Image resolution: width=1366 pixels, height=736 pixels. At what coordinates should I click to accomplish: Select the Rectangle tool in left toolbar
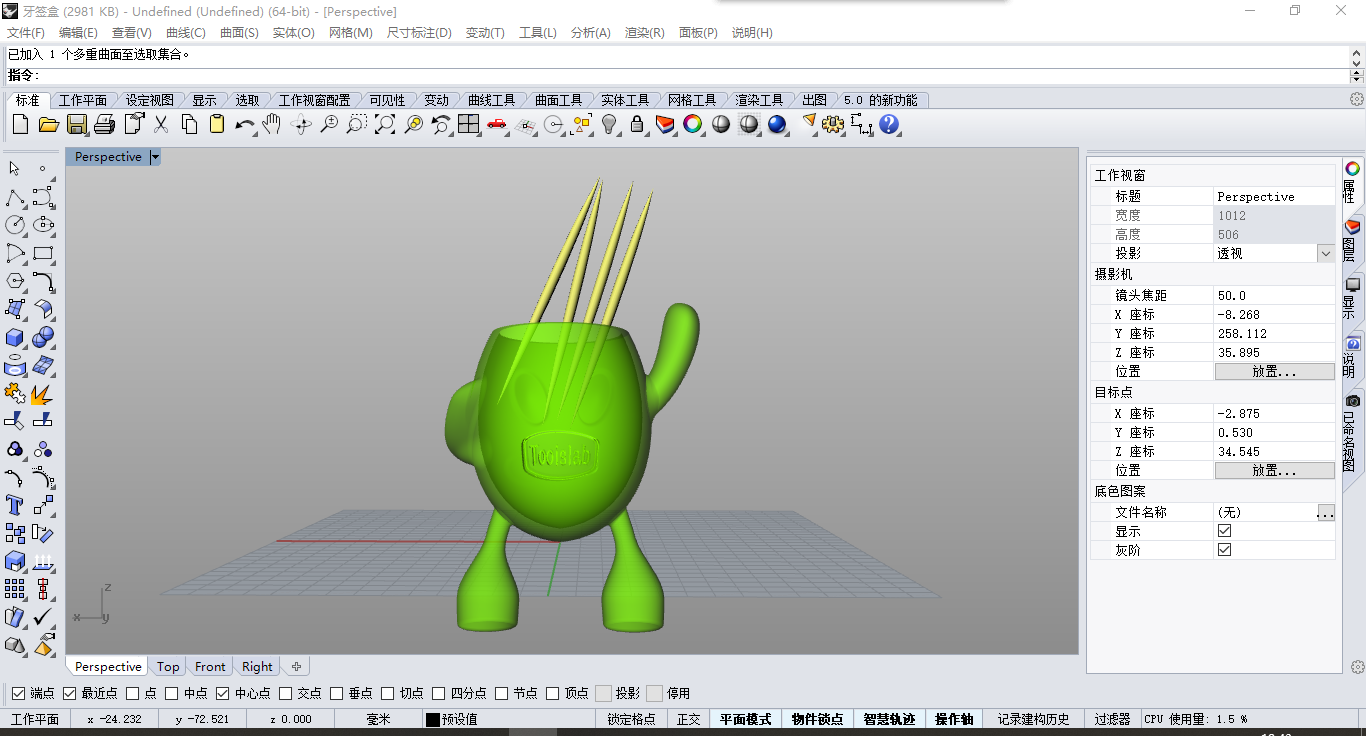point(43,253)
